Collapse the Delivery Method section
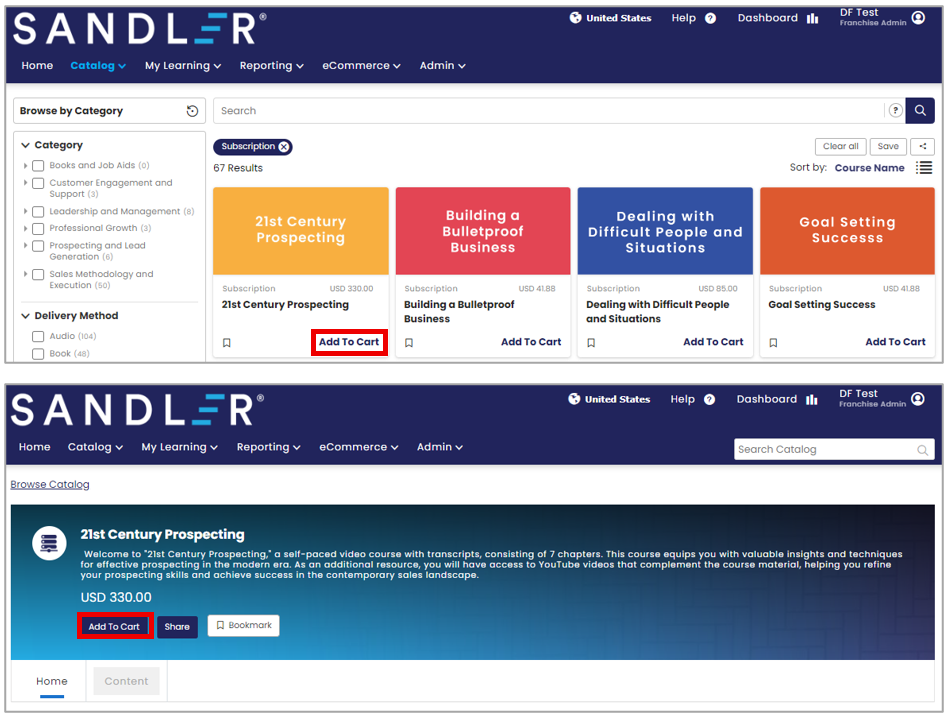 point(26,316)
